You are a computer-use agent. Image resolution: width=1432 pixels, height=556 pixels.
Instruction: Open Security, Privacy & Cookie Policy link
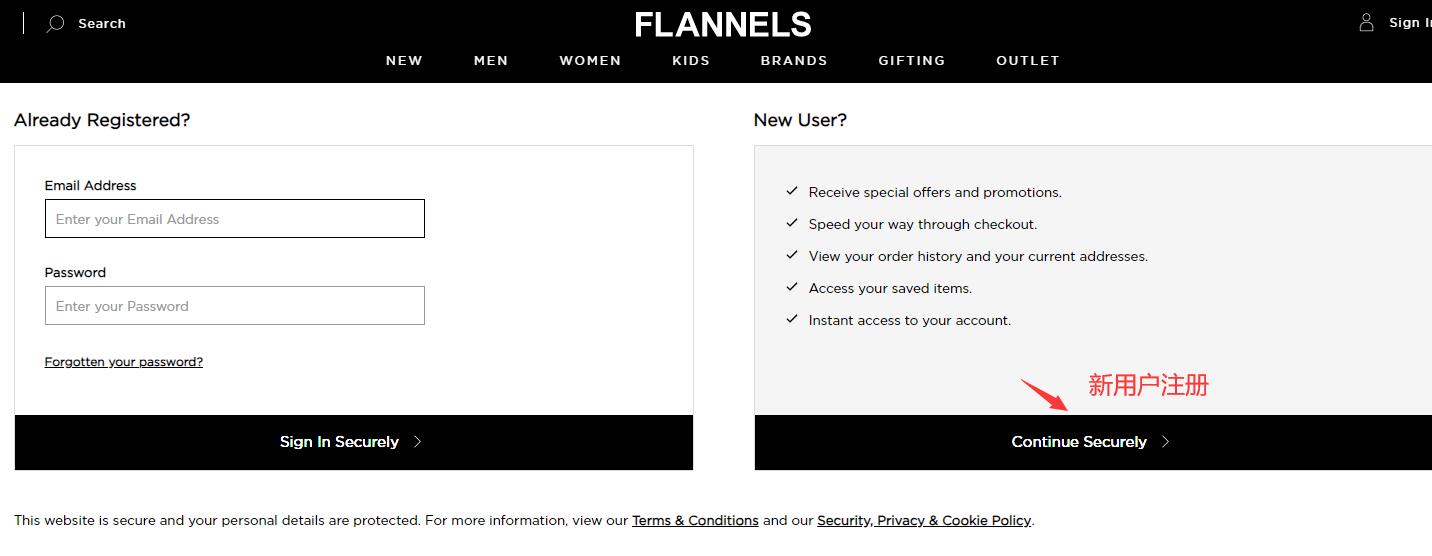click(924, 521)
